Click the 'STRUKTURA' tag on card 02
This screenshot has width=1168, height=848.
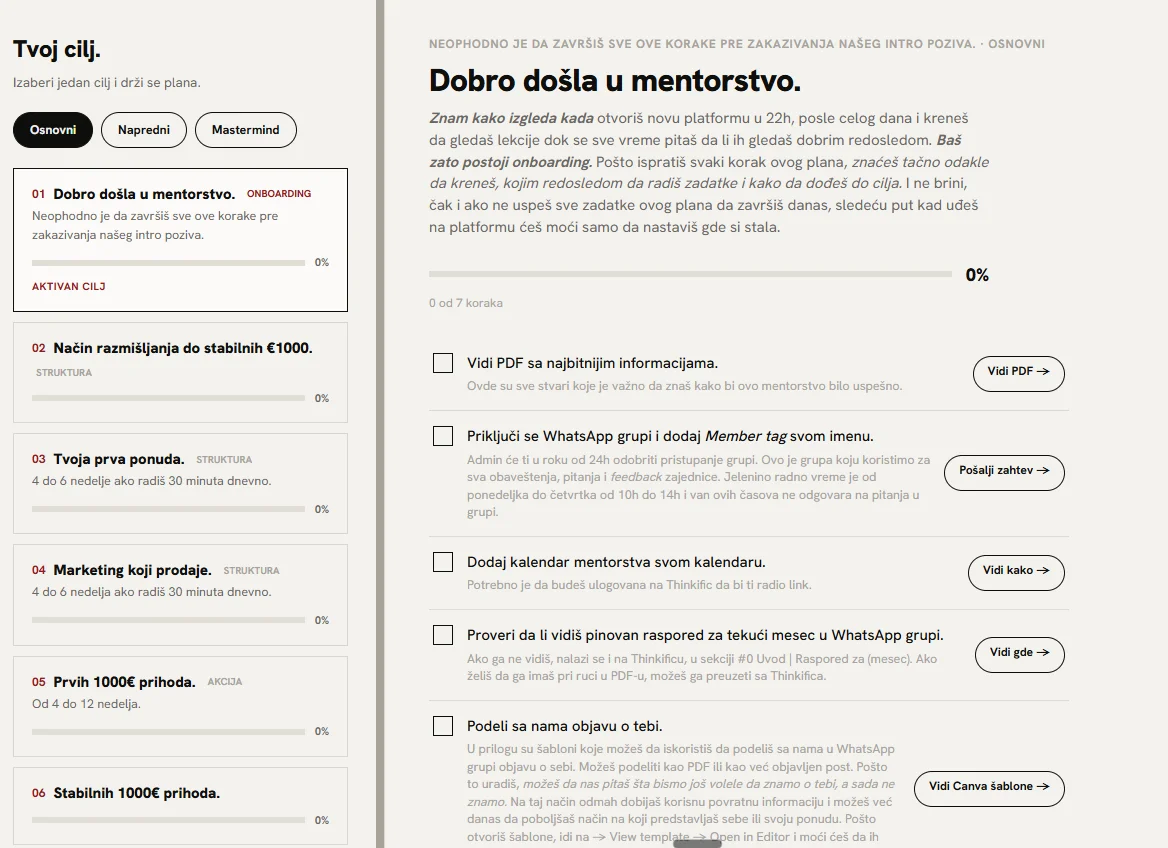64,373
